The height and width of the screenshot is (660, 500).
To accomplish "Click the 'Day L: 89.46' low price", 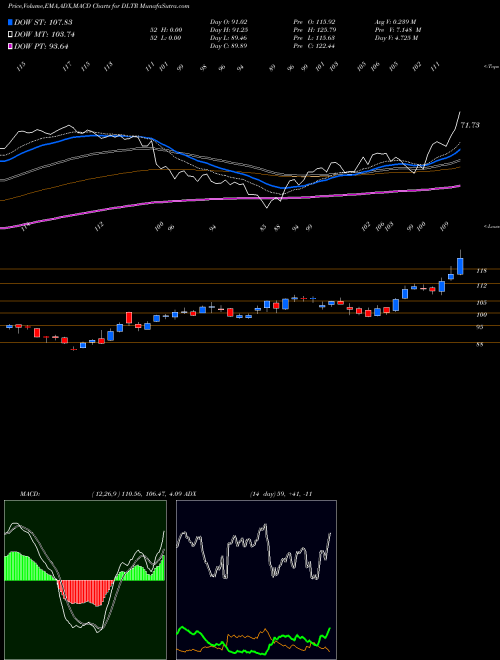I will pyautogui.click(x=228, y=38).
